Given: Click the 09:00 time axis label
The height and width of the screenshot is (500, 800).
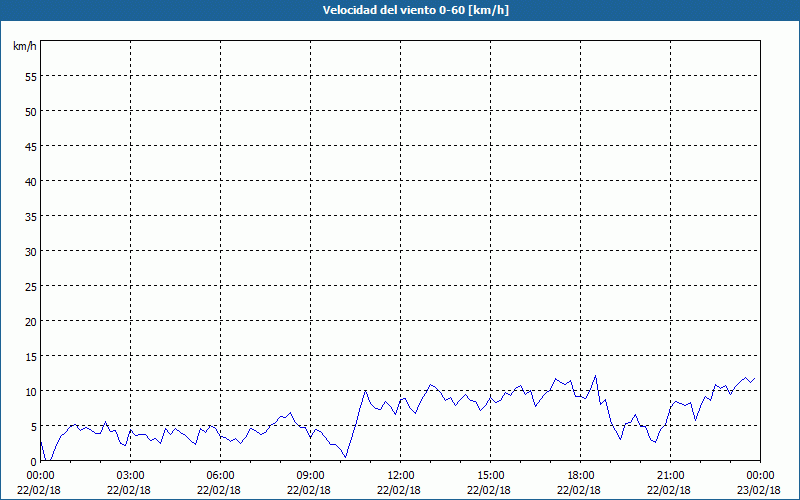Looking at the screenshot, I should 311,476.
